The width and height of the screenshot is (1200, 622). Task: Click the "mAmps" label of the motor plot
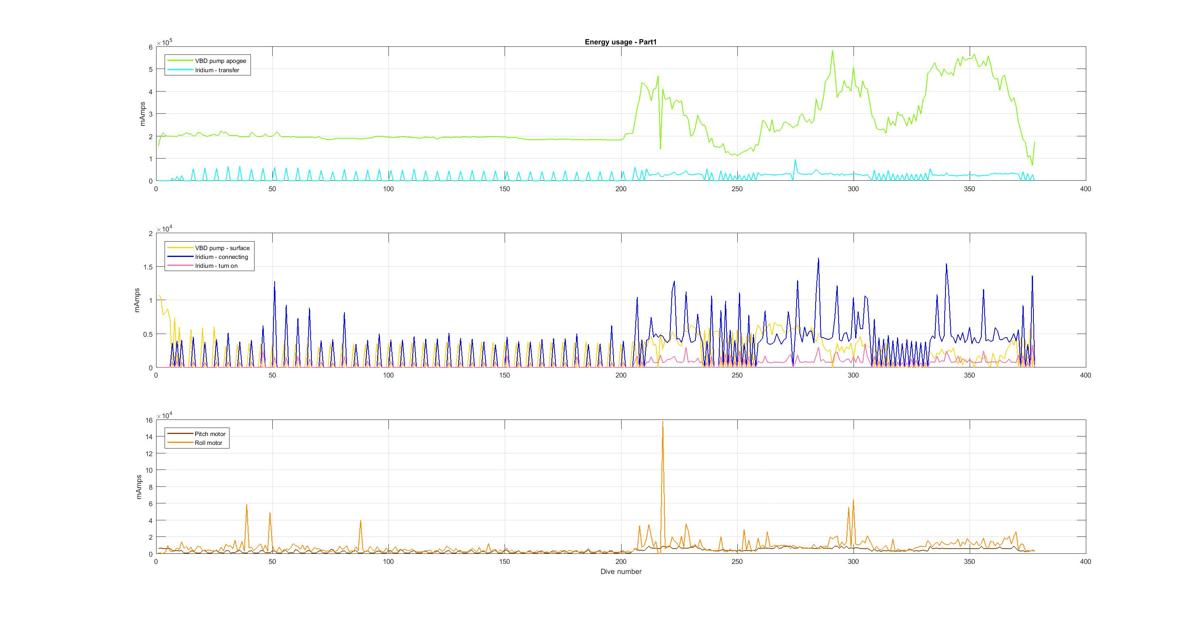coord(141,487)
